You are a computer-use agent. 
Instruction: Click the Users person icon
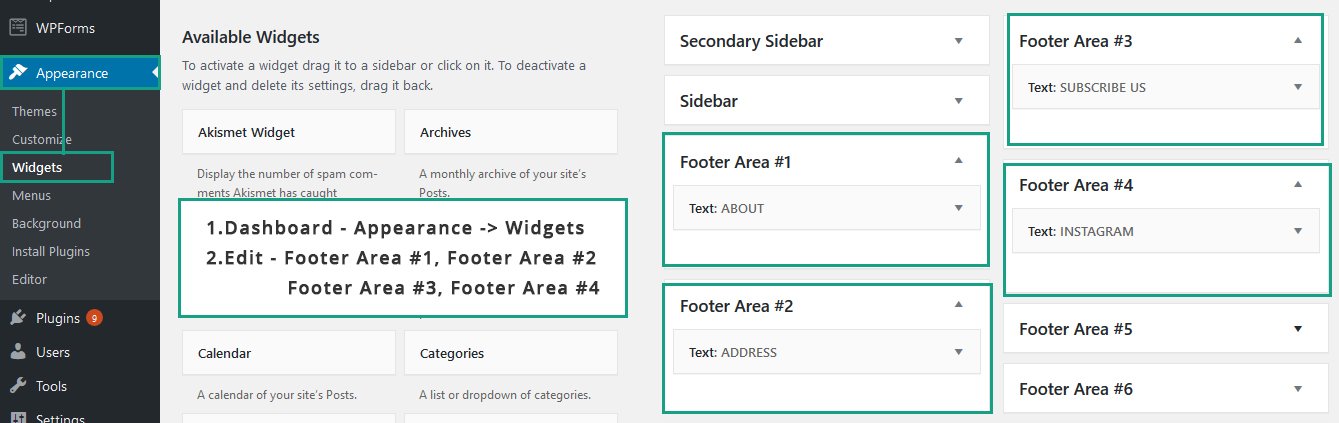click(x=18, y=352)
